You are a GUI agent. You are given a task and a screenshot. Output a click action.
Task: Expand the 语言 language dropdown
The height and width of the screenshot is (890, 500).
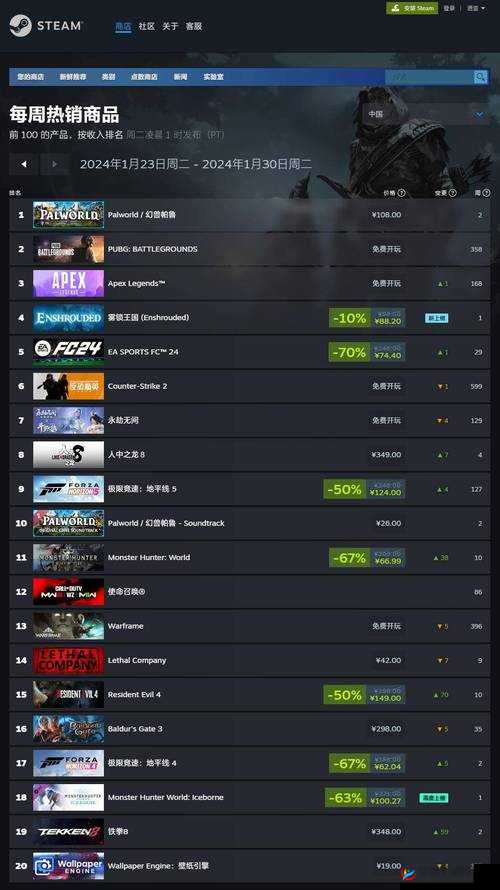tap(476, 8)
